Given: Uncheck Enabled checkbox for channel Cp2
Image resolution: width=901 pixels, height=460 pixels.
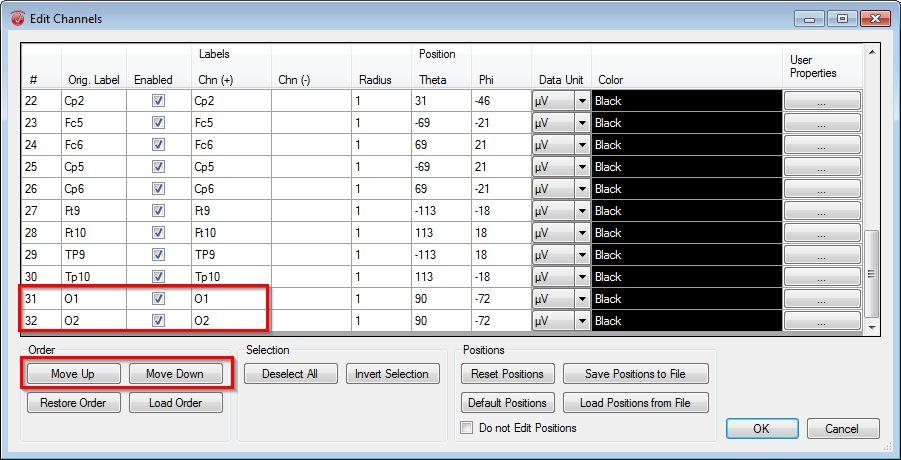Looking at the screenshot, I should click(159, 100).
